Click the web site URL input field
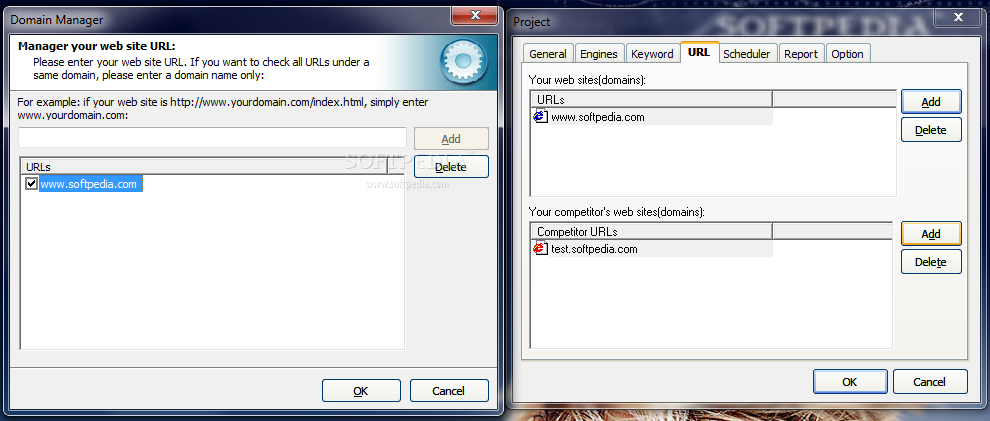This screenshot has width=990, height=421. [x=212, y=138]
